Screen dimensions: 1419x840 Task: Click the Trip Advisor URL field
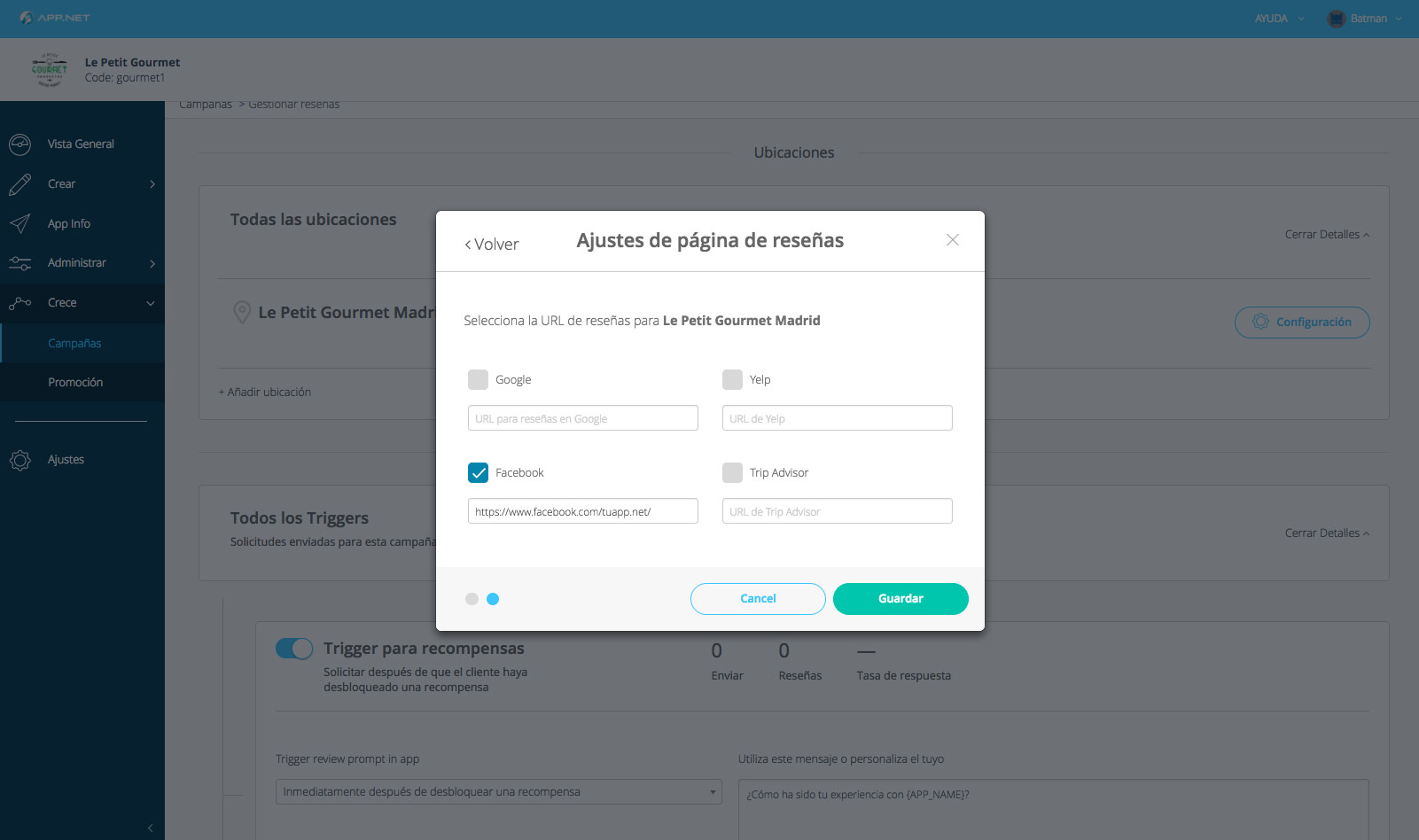[x=838, y=511]
